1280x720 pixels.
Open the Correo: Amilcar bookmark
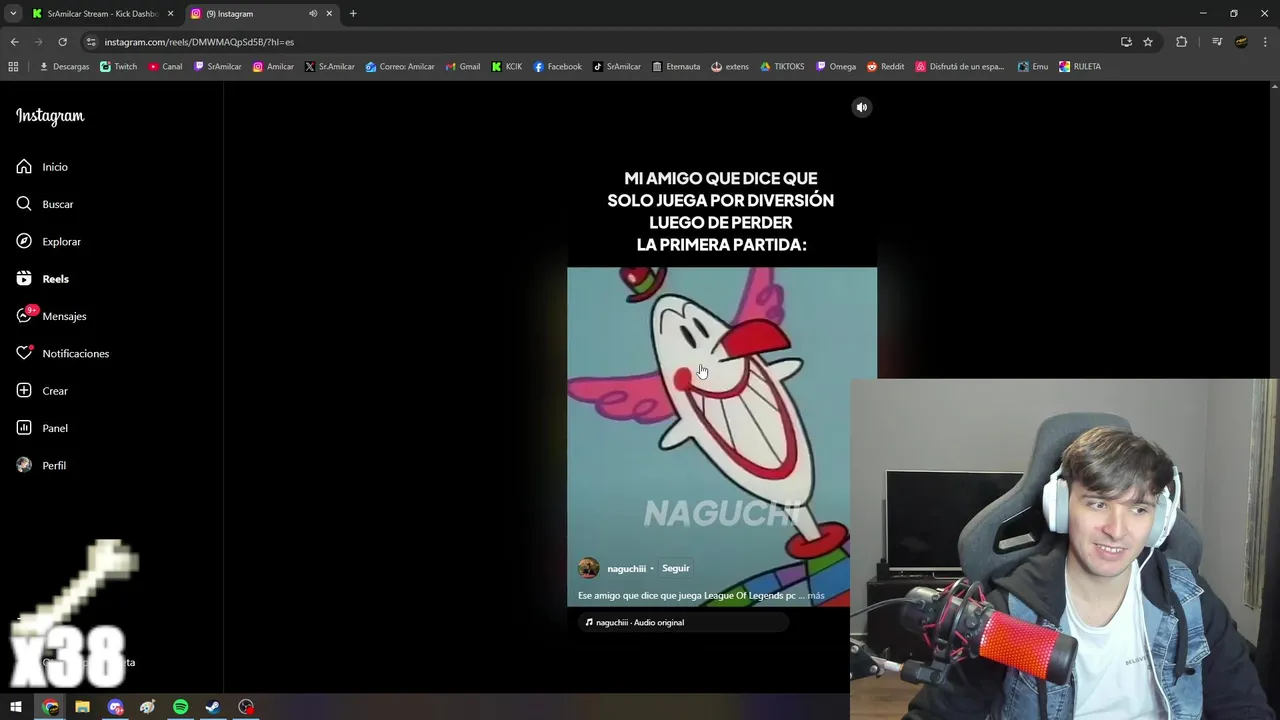[400, 67]
